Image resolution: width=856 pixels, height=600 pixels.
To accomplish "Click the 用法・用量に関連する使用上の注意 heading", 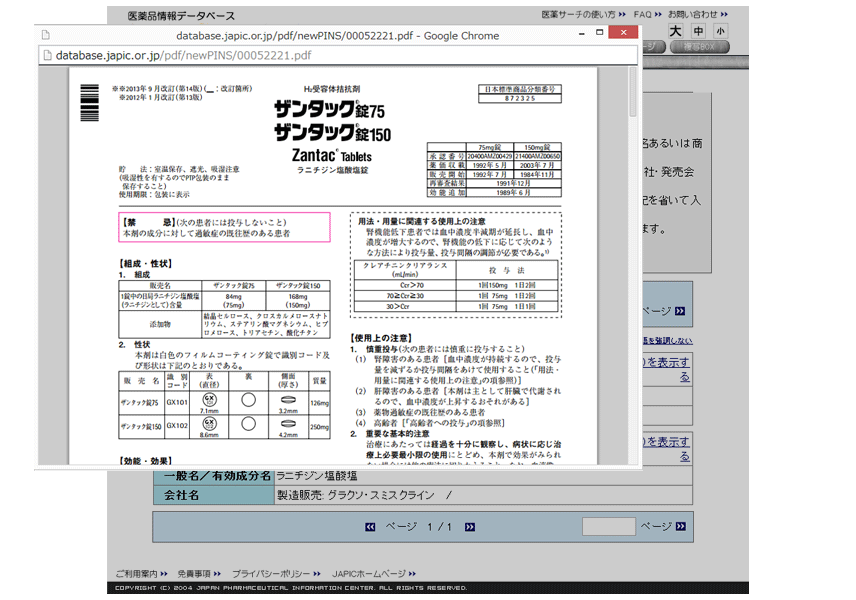I will tap(421, 221).
